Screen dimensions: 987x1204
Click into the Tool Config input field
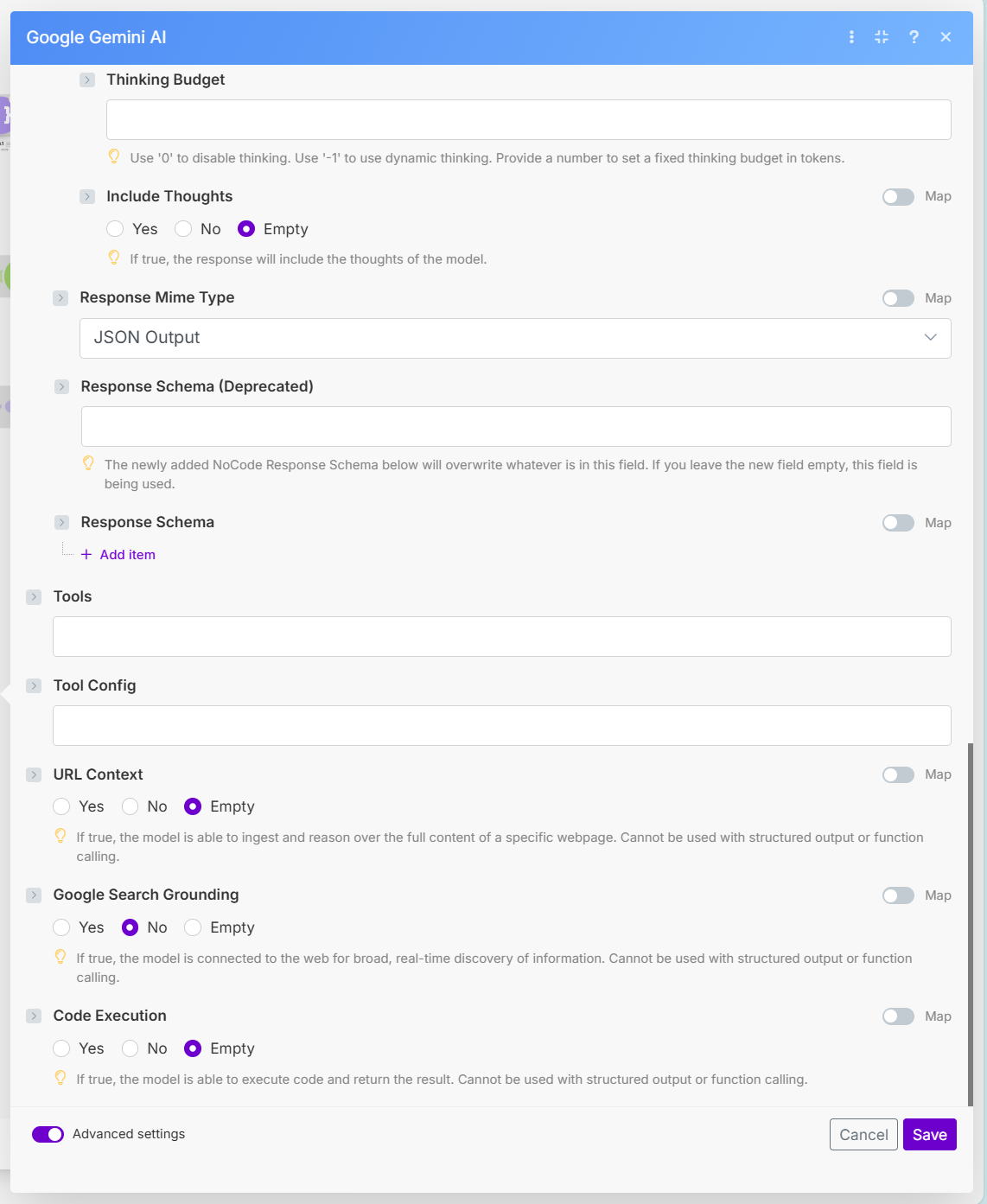501,725
